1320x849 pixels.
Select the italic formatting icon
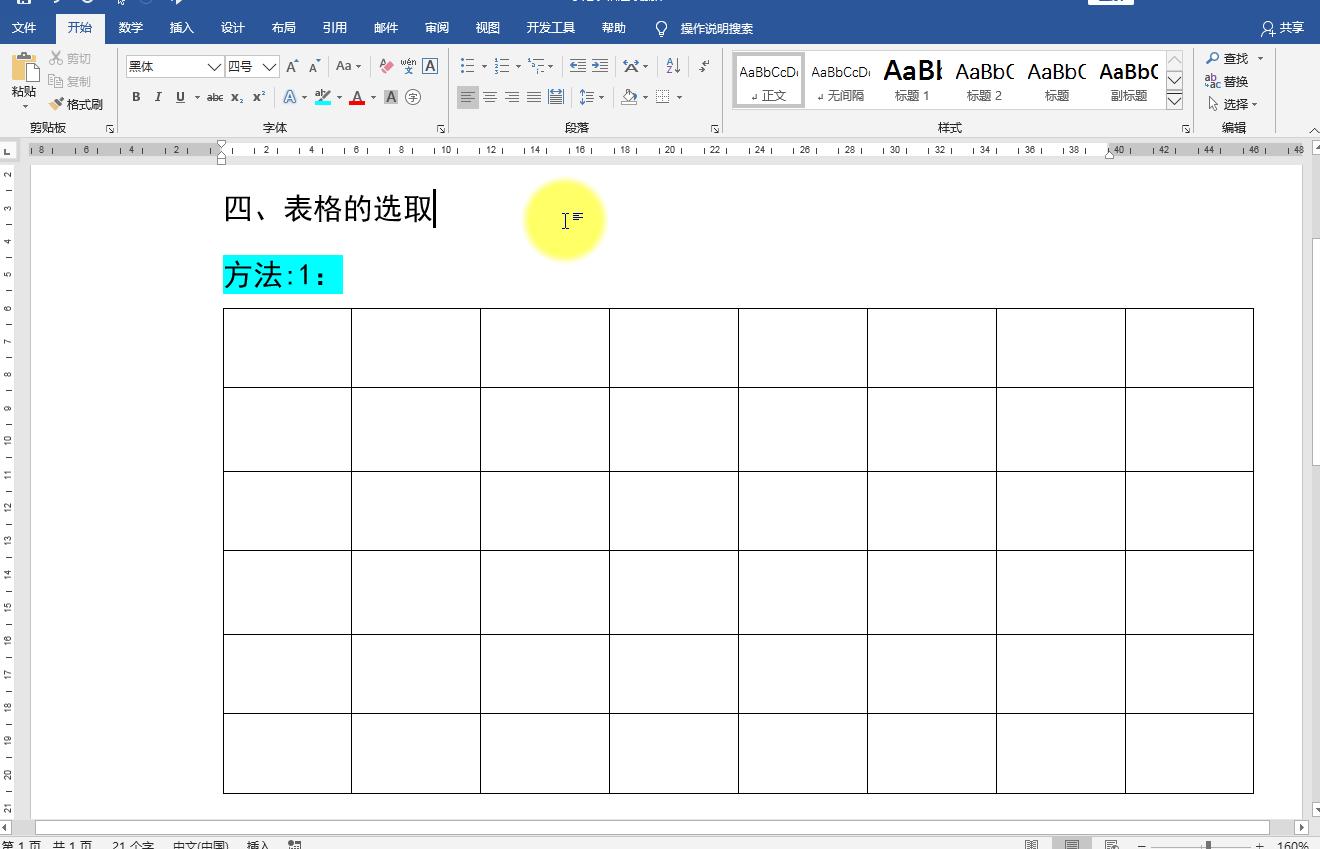pyautogui.click(x=158, y=97)
